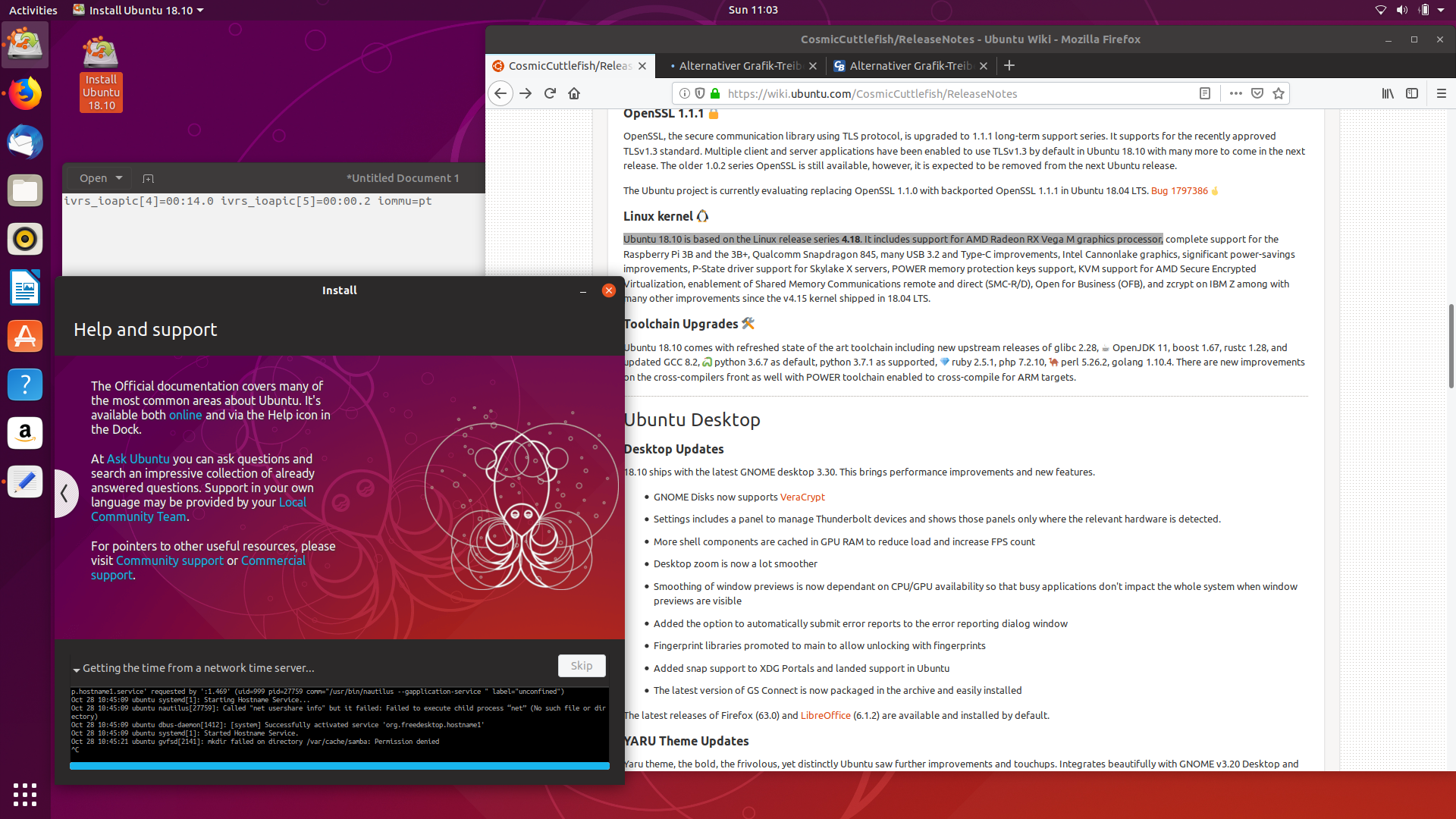The height and width of the screenshot is (819, 1456).
Task: Launch Thunderbird mail from the dock
Action: tap(25, 143)
